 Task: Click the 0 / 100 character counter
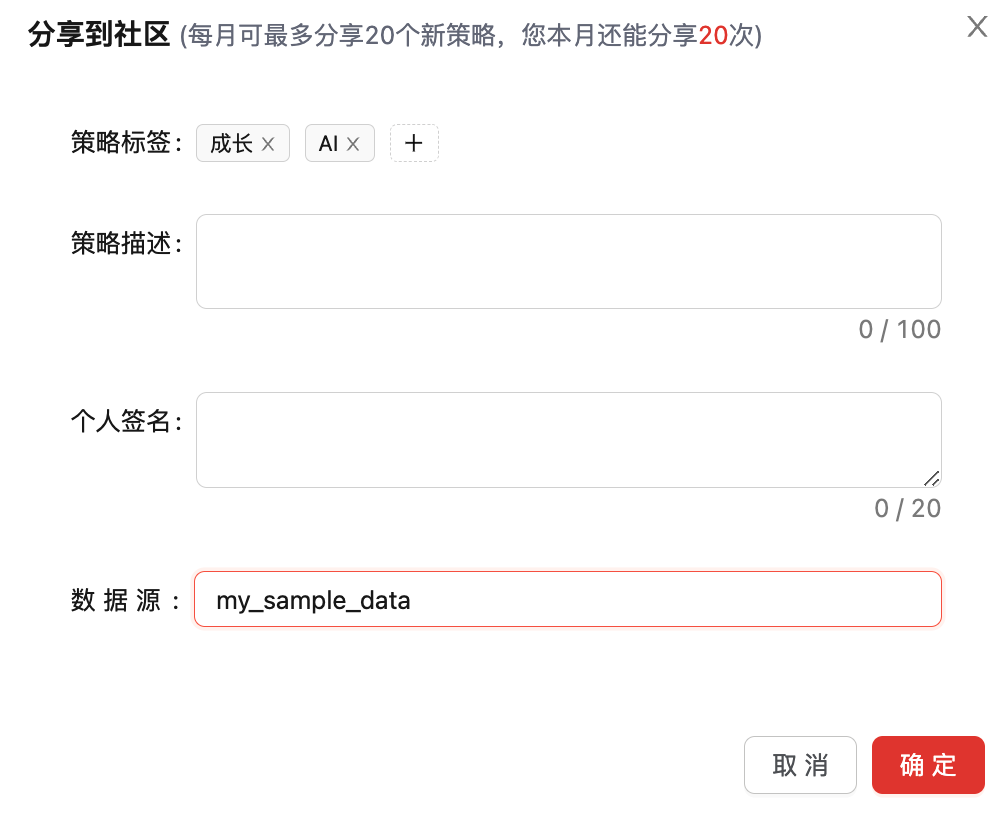899,330
